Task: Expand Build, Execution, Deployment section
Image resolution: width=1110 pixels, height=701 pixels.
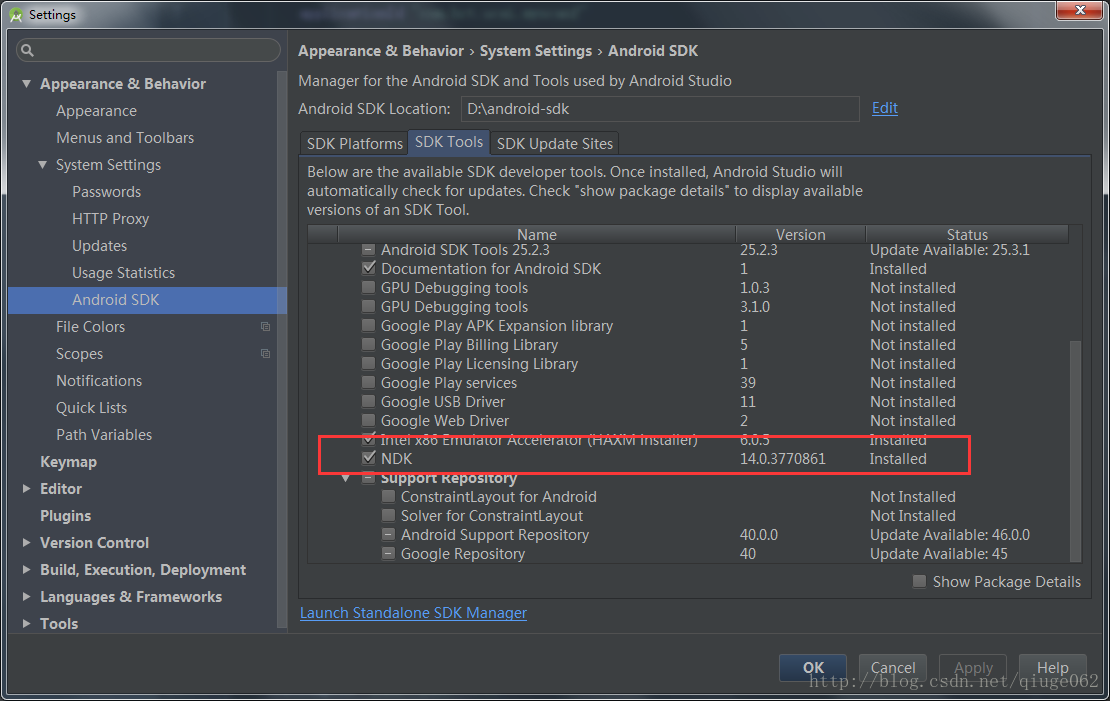Action: click(x=26, y=569)
